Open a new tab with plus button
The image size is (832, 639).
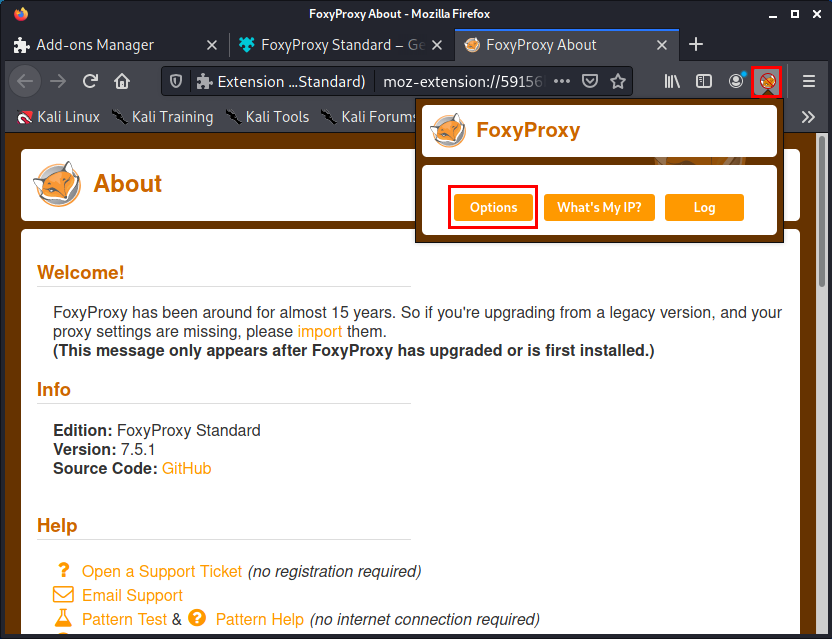tap(696, 45)
